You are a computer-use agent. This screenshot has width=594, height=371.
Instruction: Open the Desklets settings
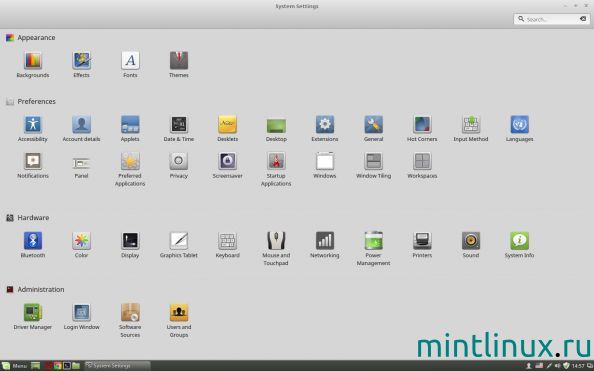[228, 128]
